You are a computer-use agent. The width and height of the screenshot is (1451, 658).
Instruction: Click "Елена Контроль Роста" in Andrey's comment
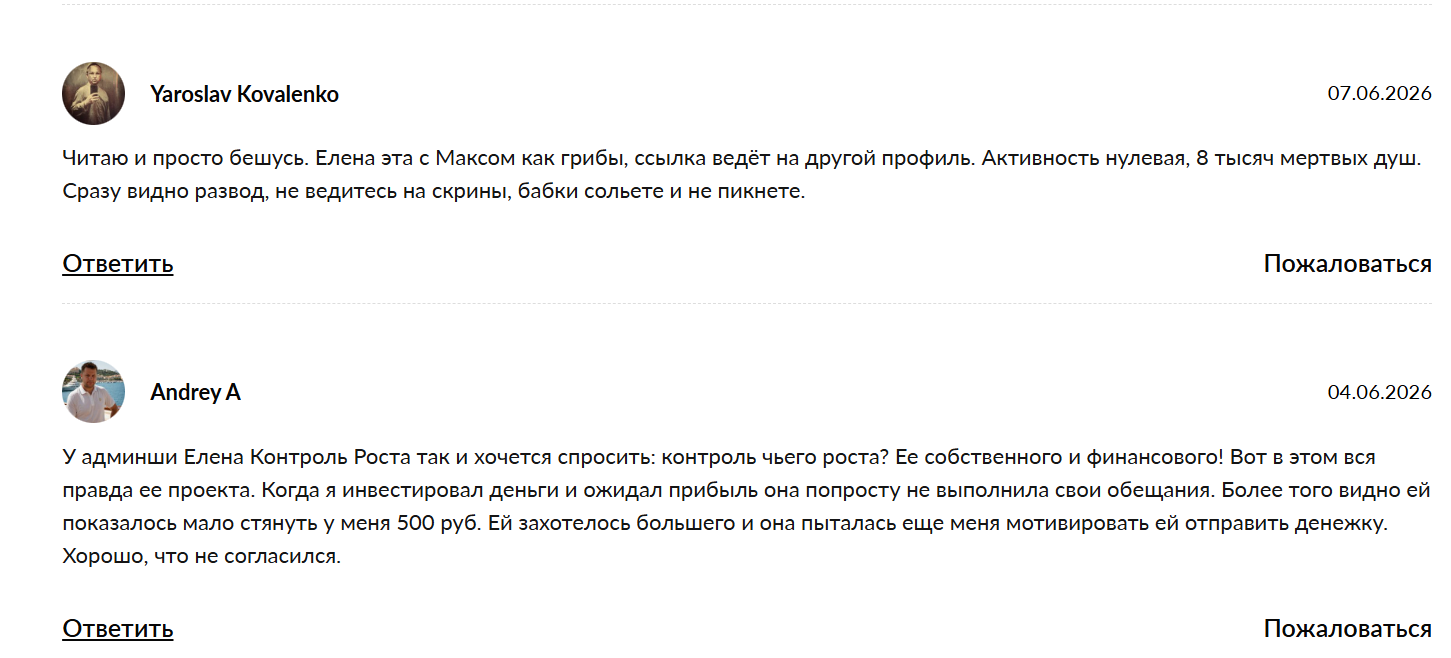click(288, 457)
